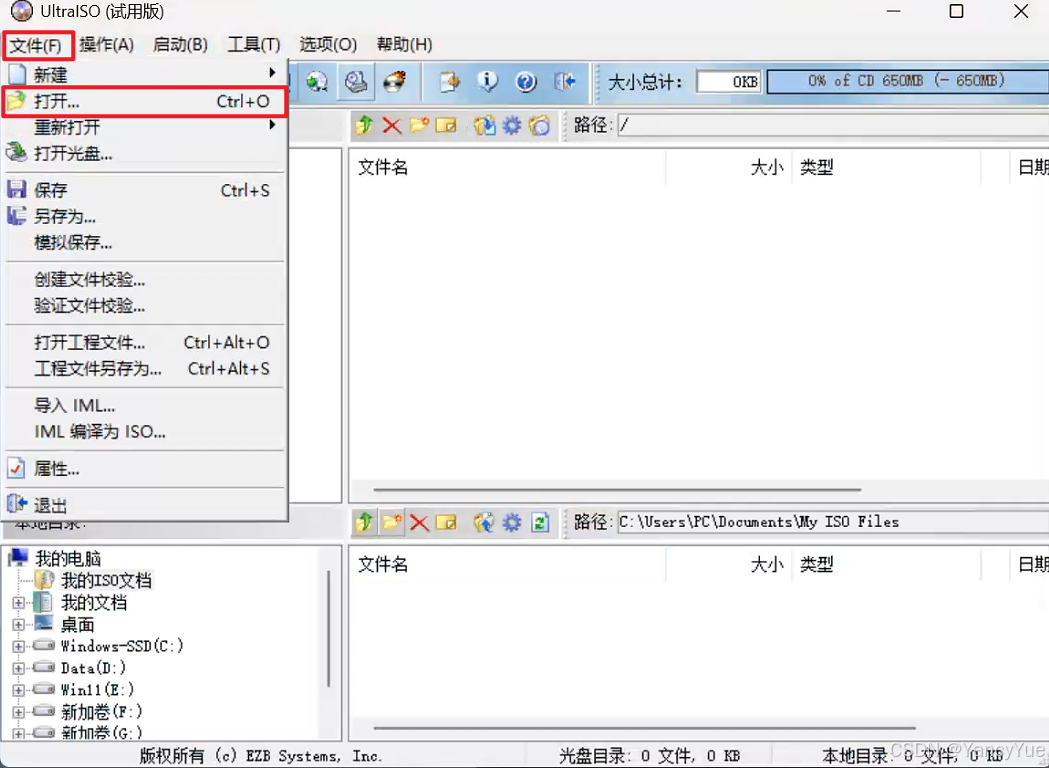The height and width of the screenshot is (768, 1049).
Task: Click the local pane path input field
Action: [x=833, y=522]
